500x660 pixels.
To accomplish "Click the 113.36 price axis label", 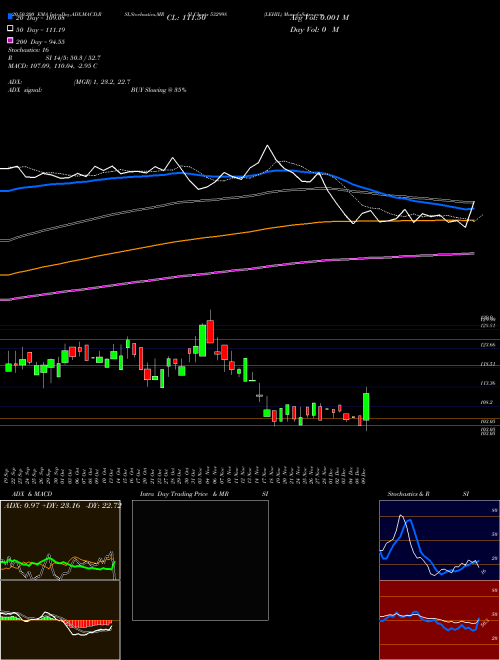I will [488, 383].
